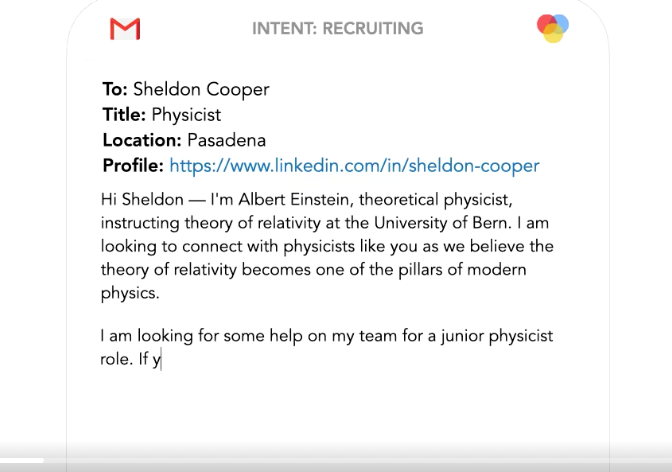Click the Location field value Pasadena
The height and width of the screenshot is (472, 672).
(x=226, y=140)
